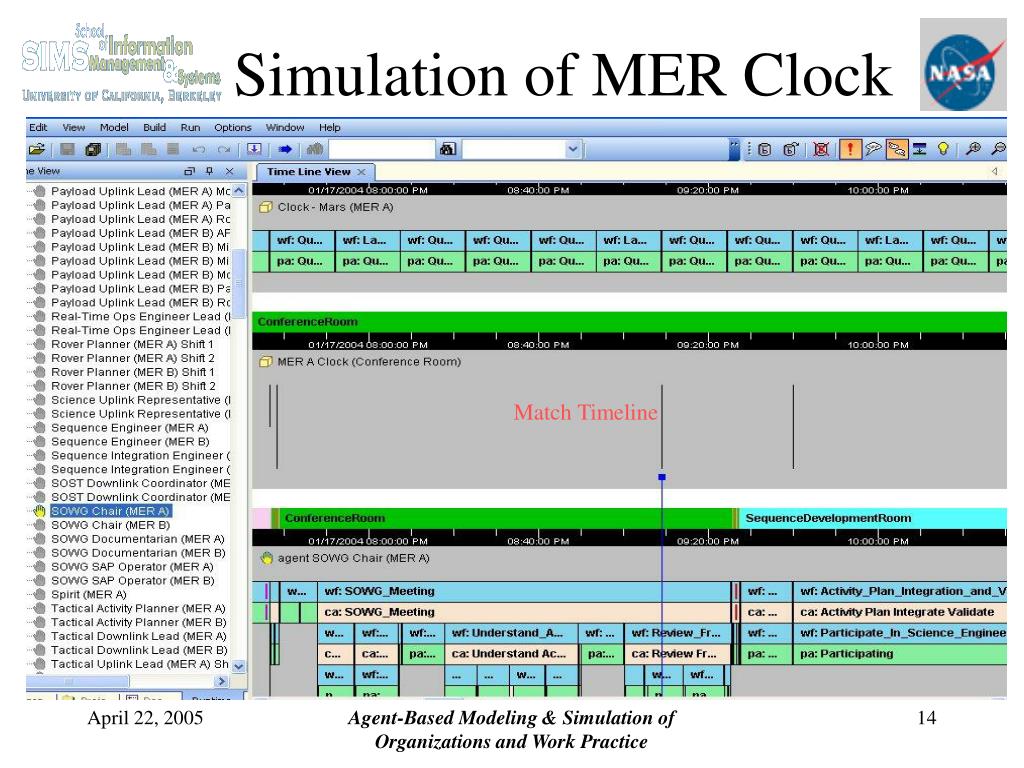This screenshot has height=768, width=1024.
Task: Click the crossed-out red toolbar icon
Action: point(822,150)
